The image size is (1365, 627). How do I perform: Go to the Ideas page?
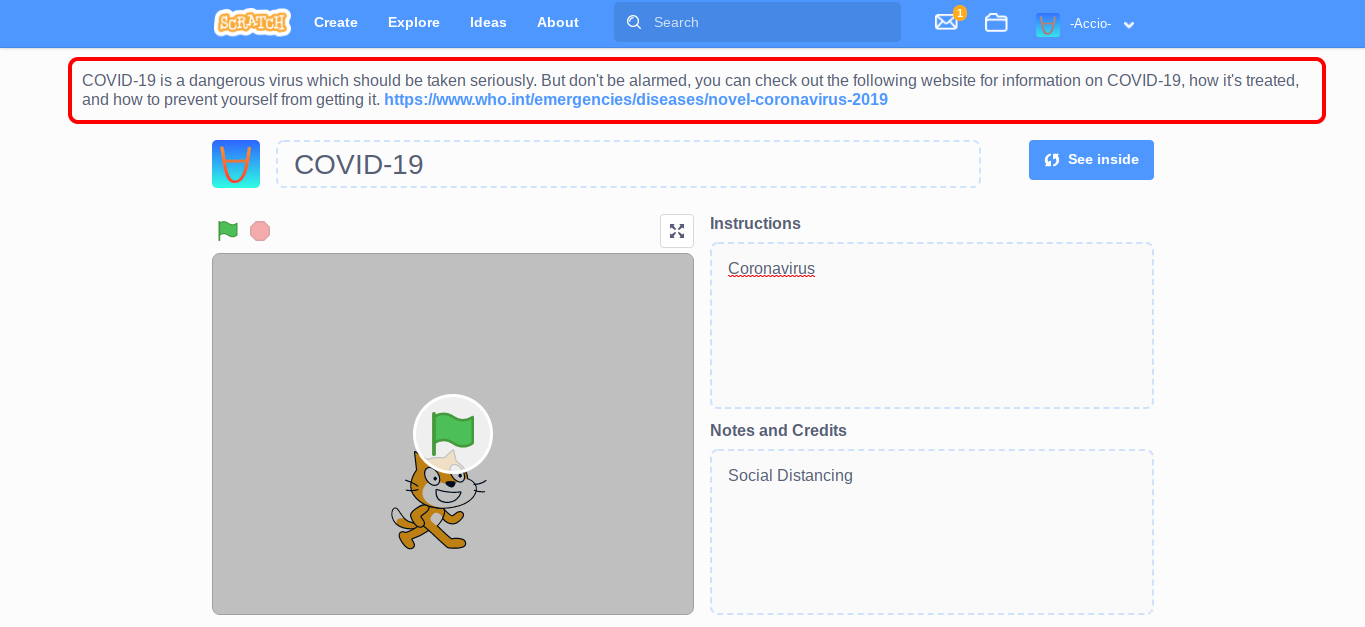point(488,22)
